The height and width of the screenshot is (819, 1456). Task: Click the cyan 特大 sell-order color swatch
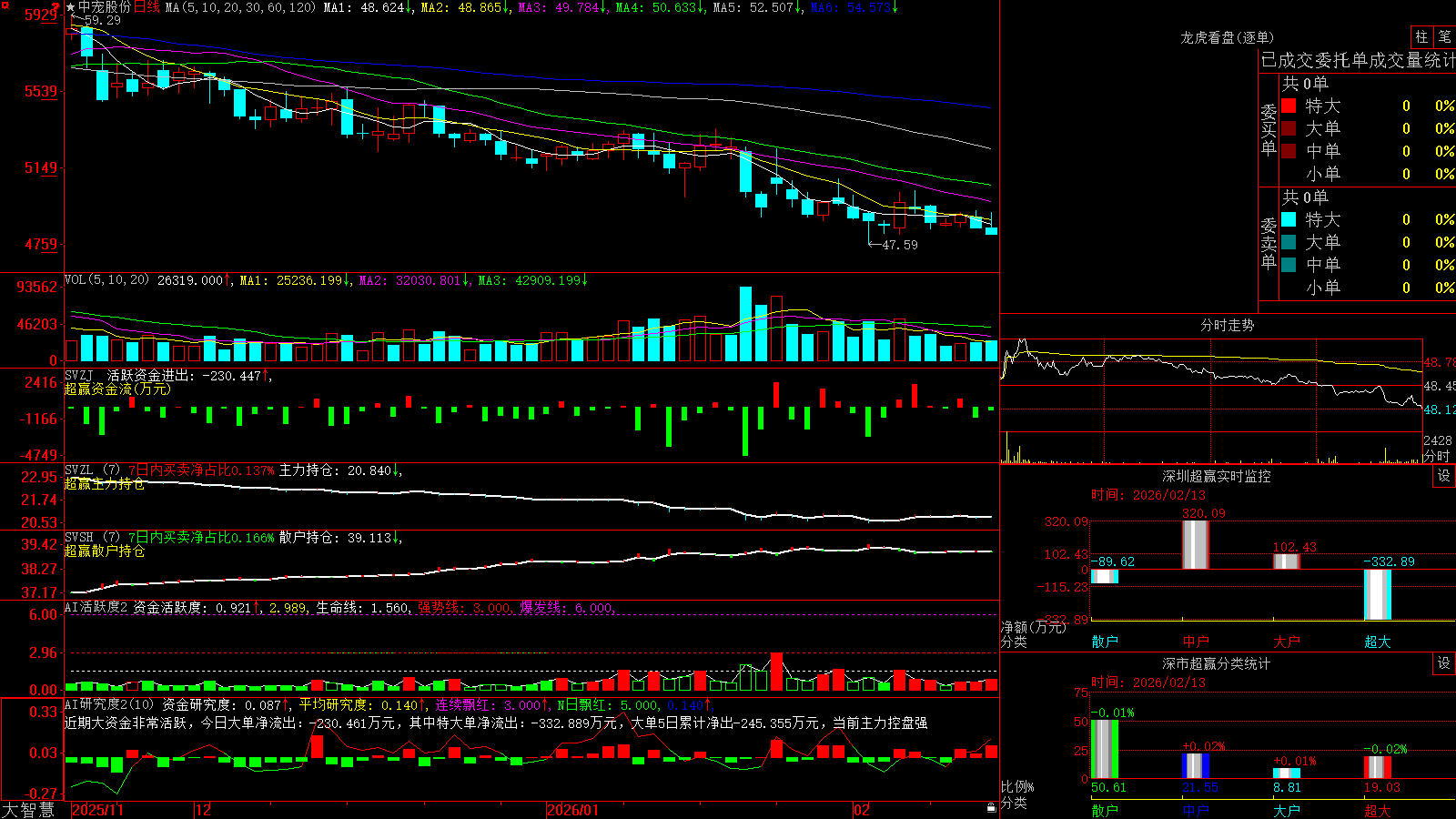pos(1289,219)
